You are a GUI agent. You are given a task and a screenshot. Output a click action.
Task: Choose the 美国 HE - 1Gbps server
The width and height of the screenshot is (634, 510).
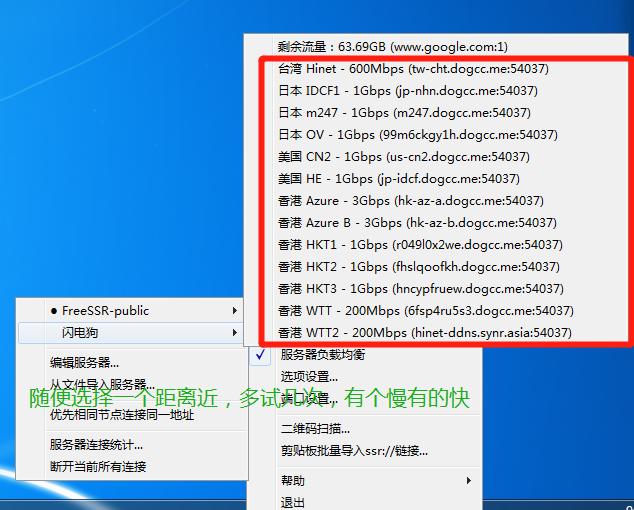tap(436, 178)
